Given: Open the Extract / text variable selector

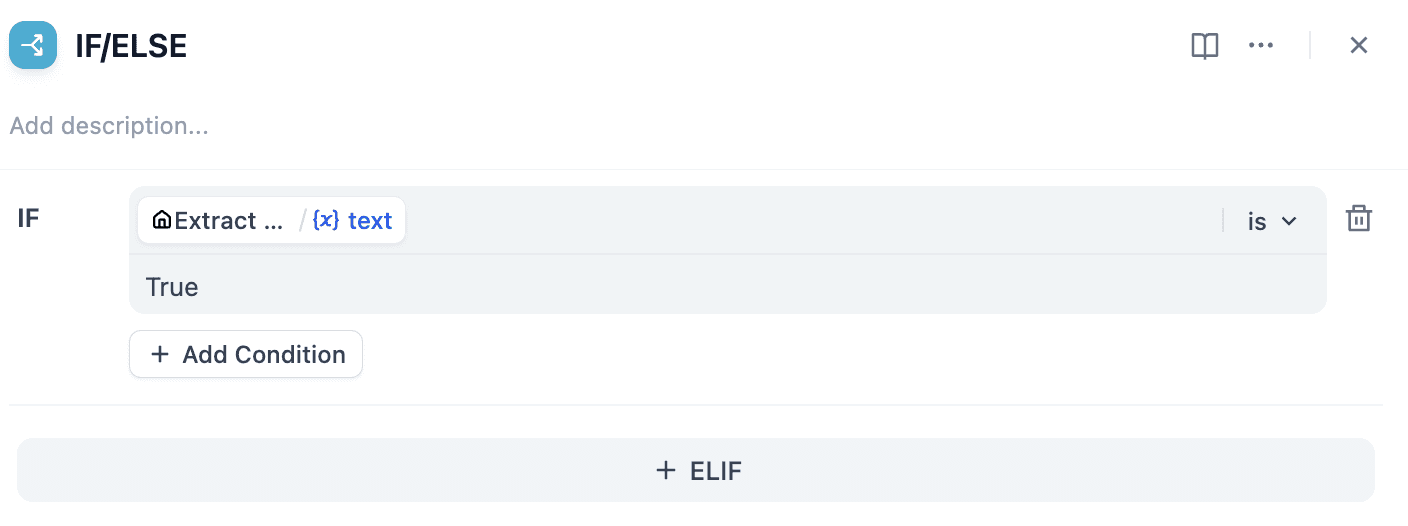Looking at the screenshot, I should tap(271, 221).
